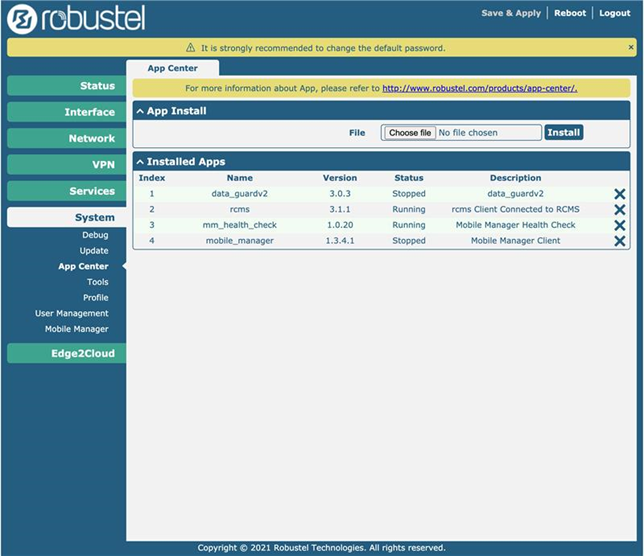644x556 pixels.
Task: Click the File label in App Install
Action: [357, 133]
